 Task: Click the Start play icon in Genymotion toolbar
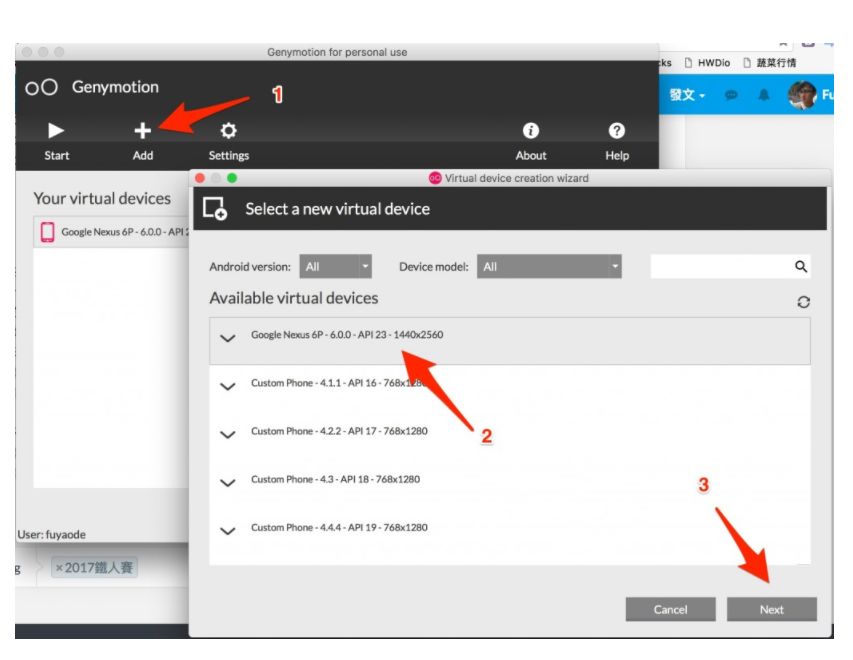pyautogui.click(x=56, y=131)
